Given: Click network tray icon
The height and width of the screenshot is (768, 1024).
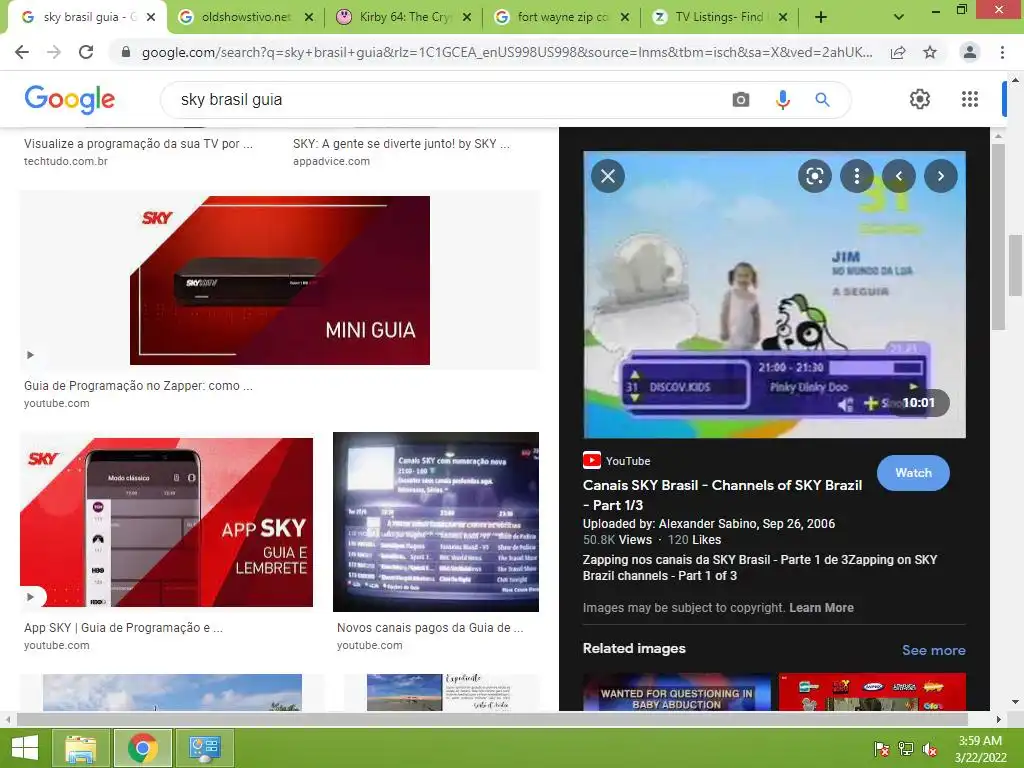Looking at the screenshot, I should click(x=906, y=749).
